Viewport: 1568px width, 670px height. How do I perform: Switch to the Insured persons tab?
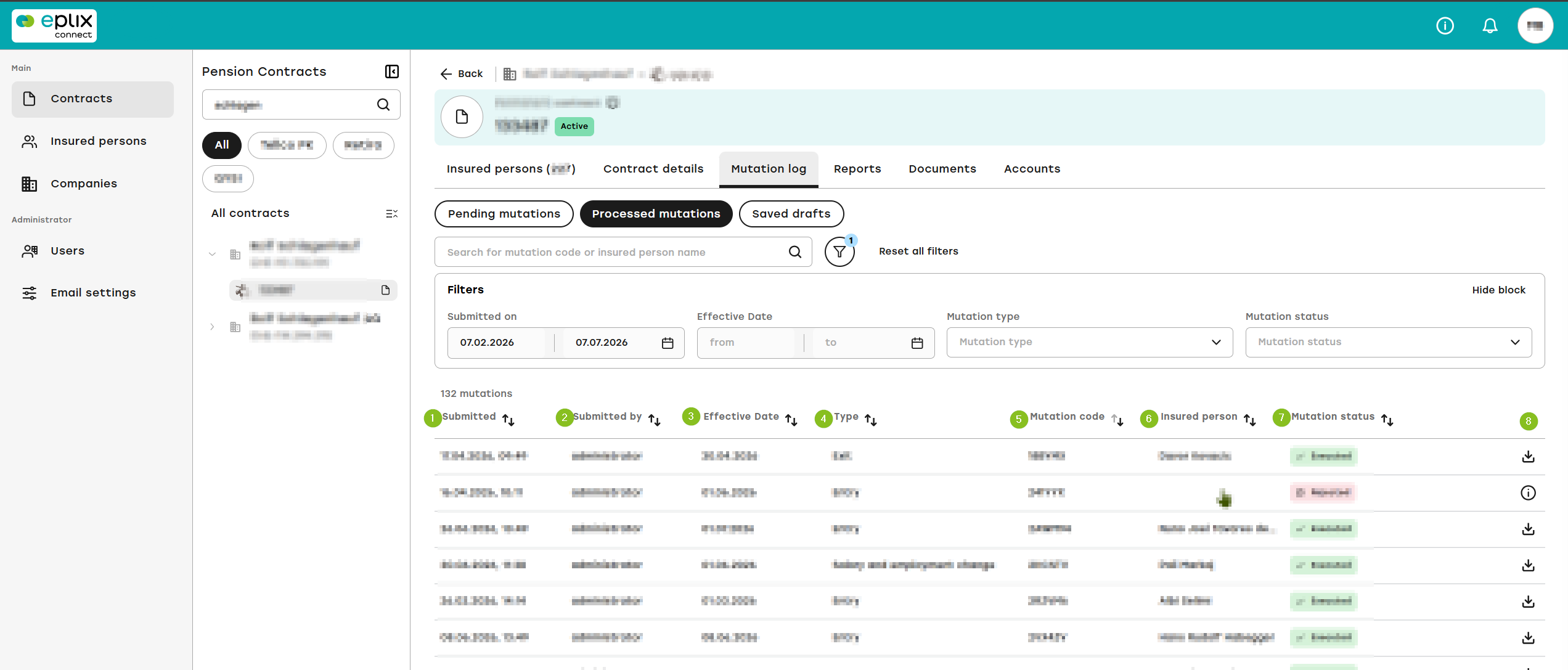tap(511, 169)
